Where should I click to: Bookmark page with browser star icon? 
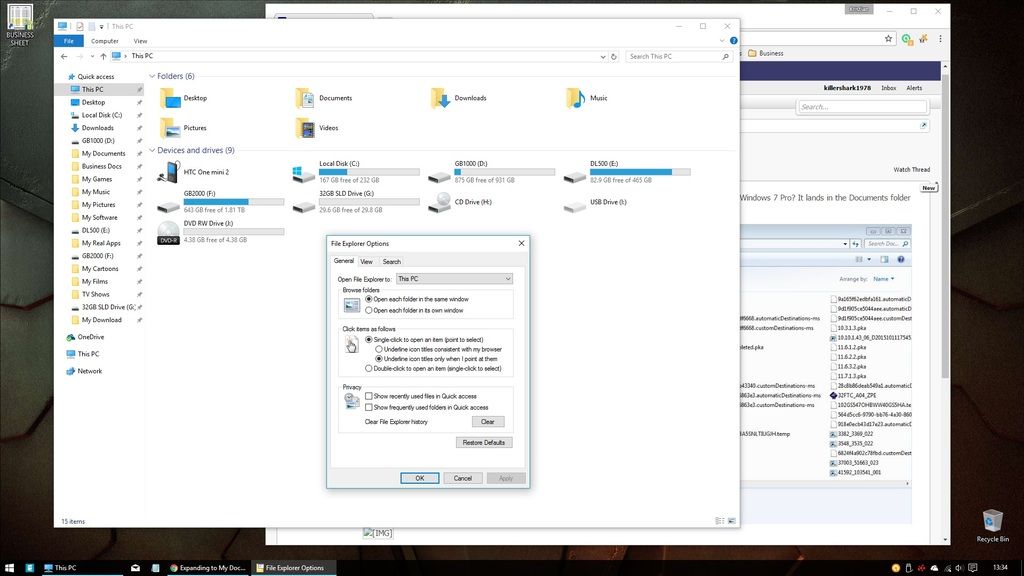(888, 39)
